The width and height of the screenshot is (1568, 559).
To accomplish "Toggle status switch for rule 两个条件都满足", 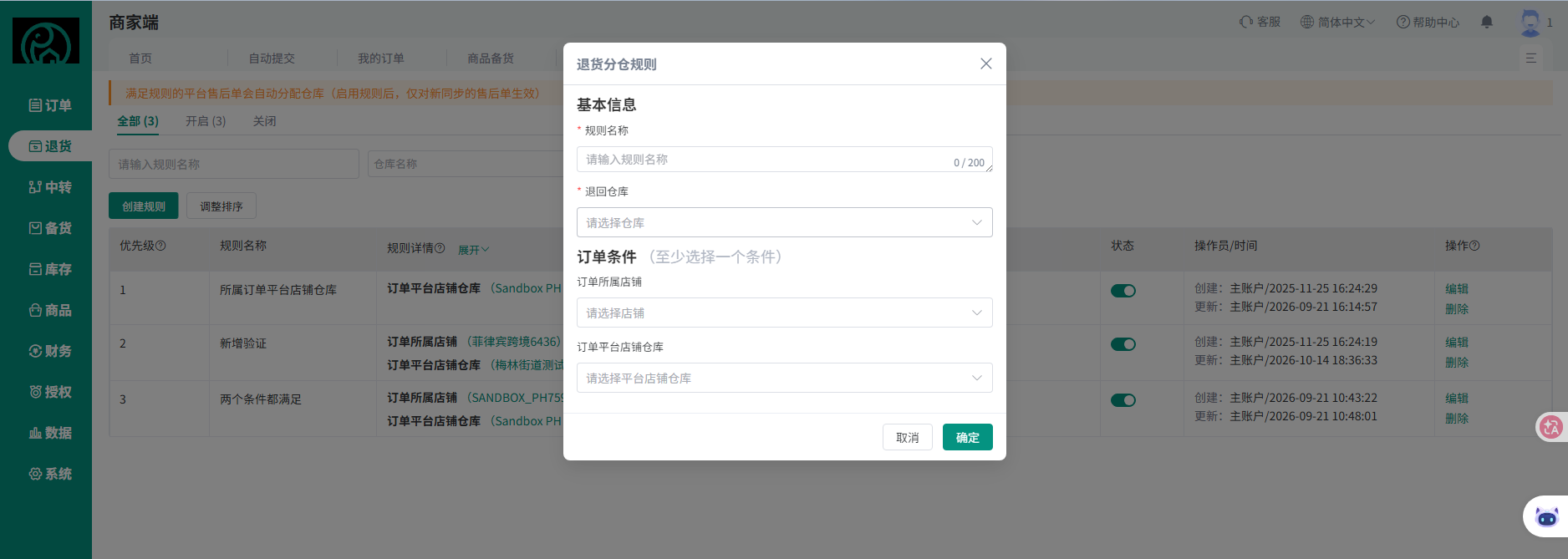I will (x=1123, y=400).
